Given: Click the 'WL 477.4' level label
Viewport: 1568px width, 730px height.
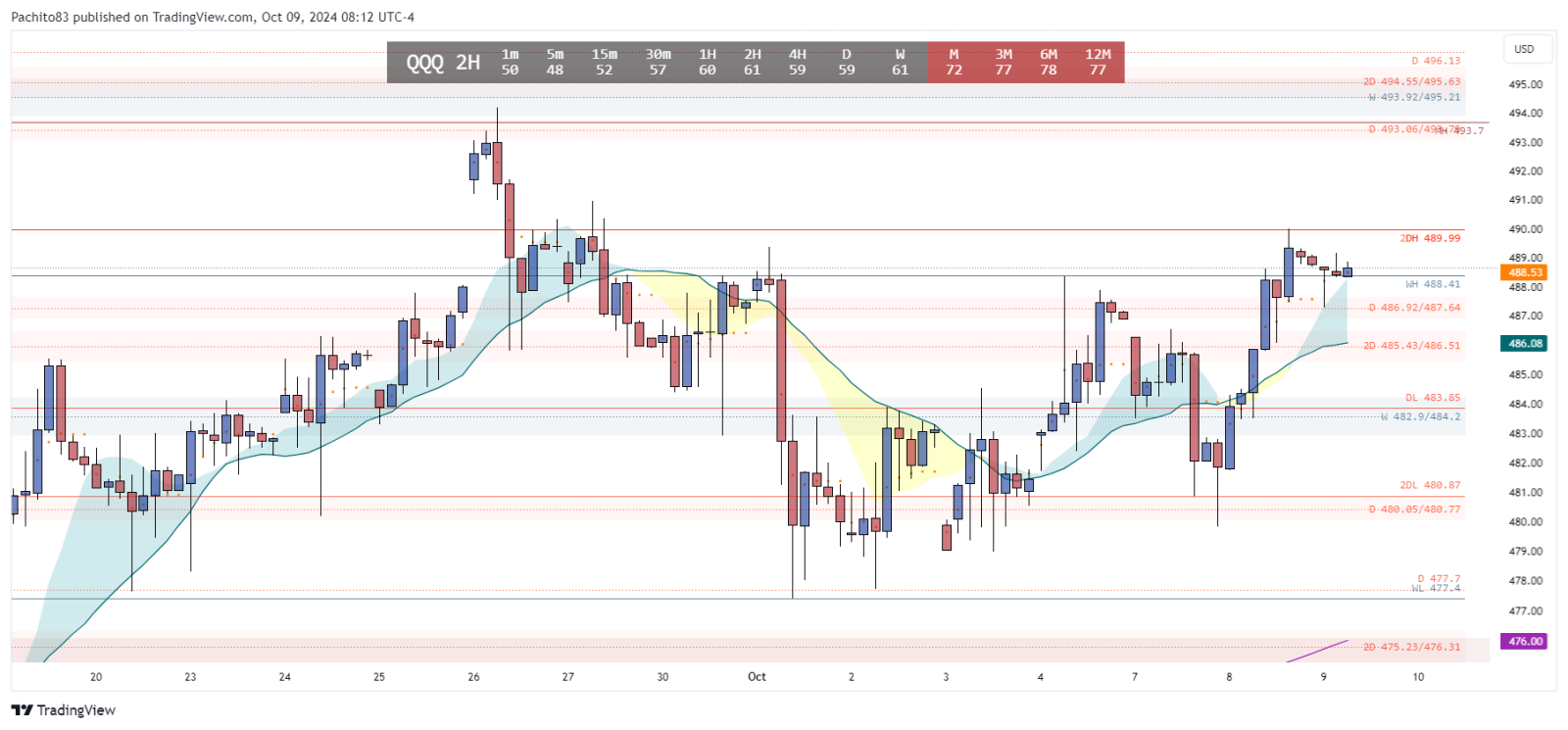Looking at the screenshot, I should [x=1436, y=588].
